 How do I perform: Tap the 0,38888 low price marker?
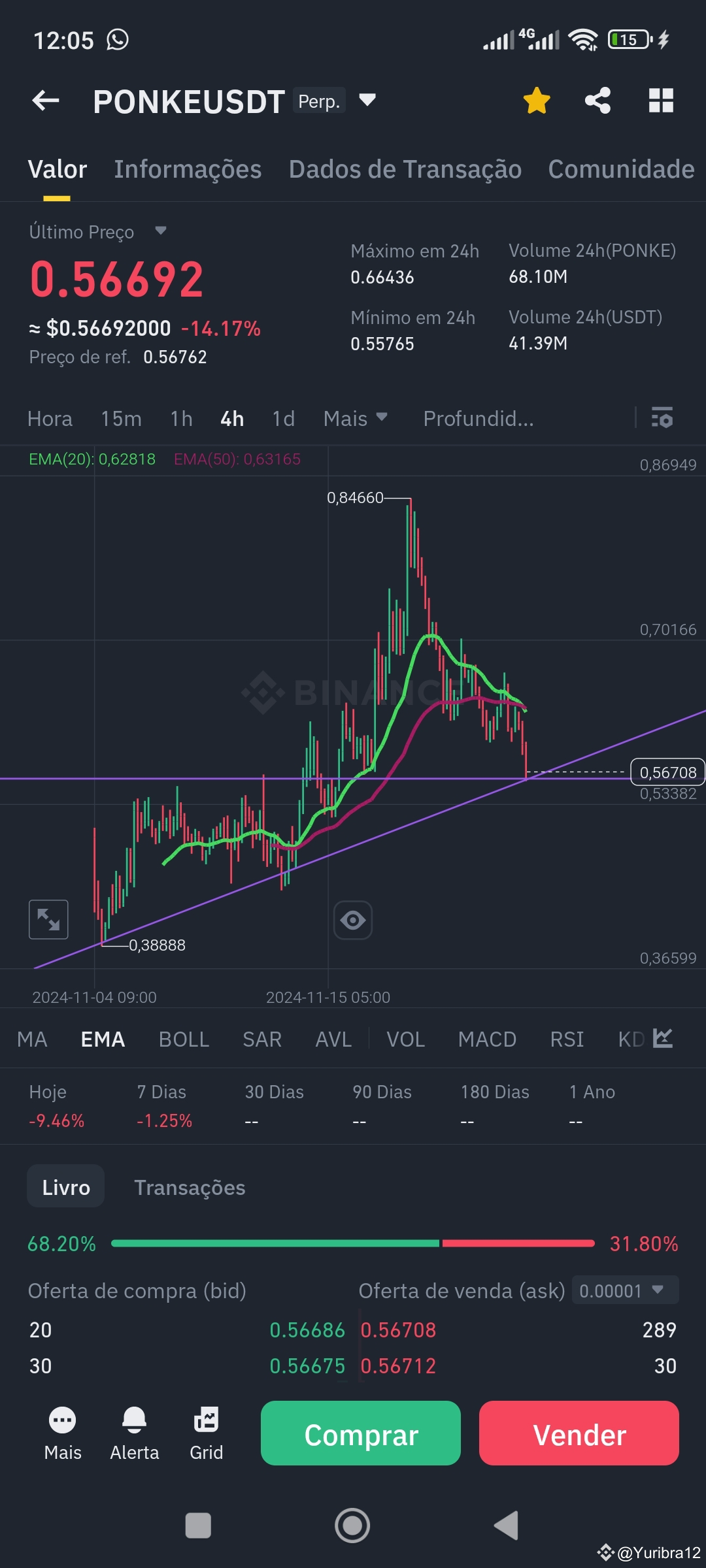157,945
